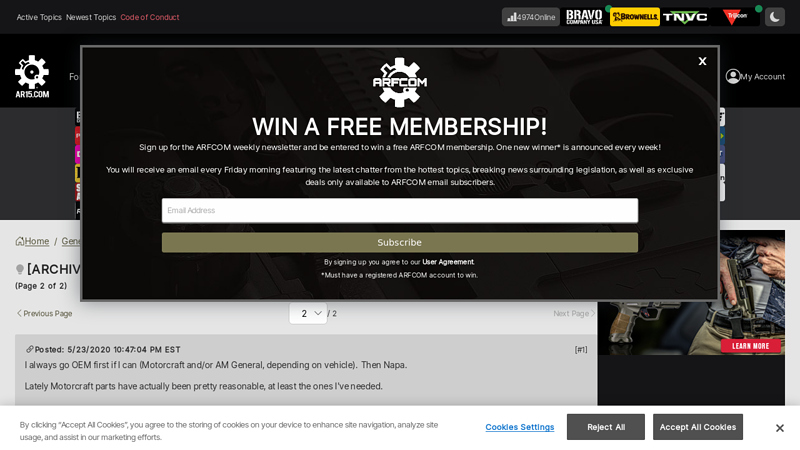Viewport: 800px width, 450px height.
Task: Open Newest Topics in top menu
Action: (x=91, y=17)
